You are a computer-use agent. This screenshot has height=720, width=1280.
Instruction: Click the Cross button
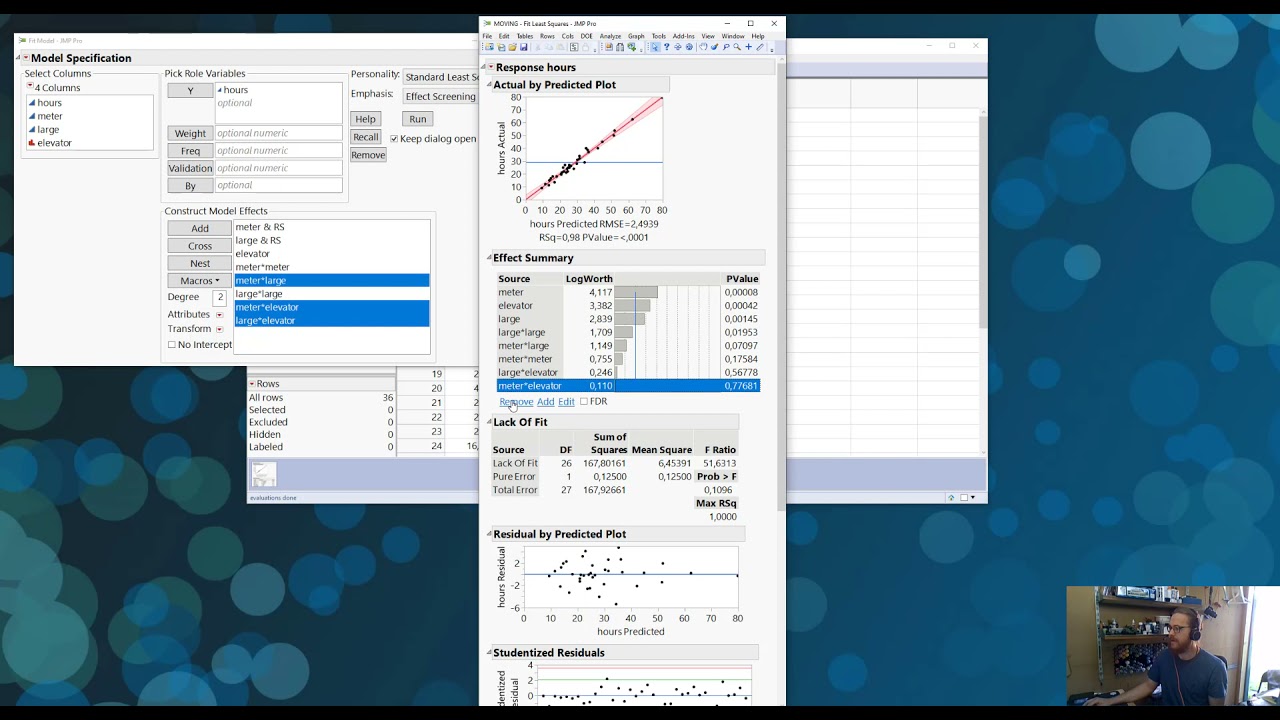point(200,246)
